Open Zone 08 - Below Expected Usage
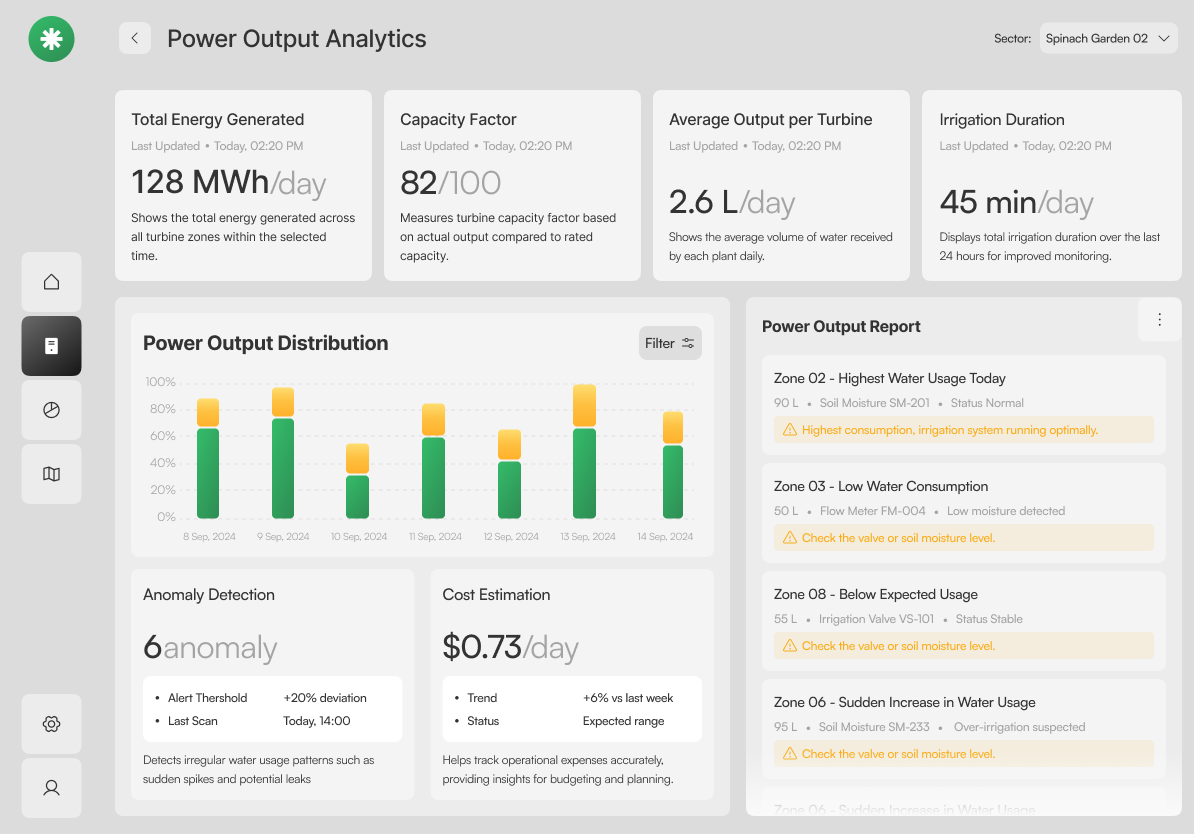 [964, 622]
